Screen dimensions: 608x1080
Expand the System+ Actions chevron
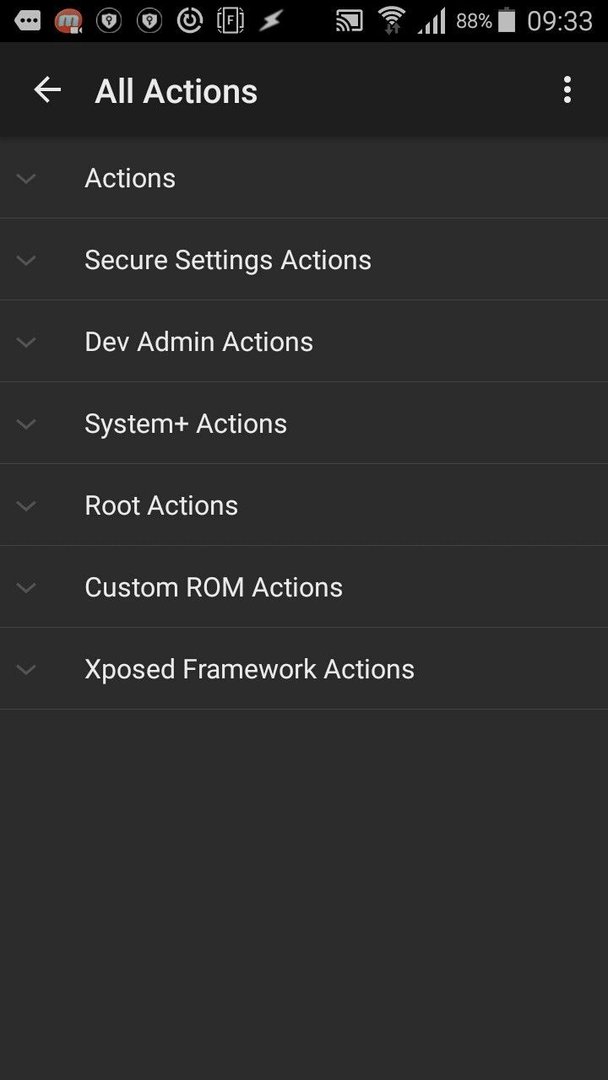(26, 424)
